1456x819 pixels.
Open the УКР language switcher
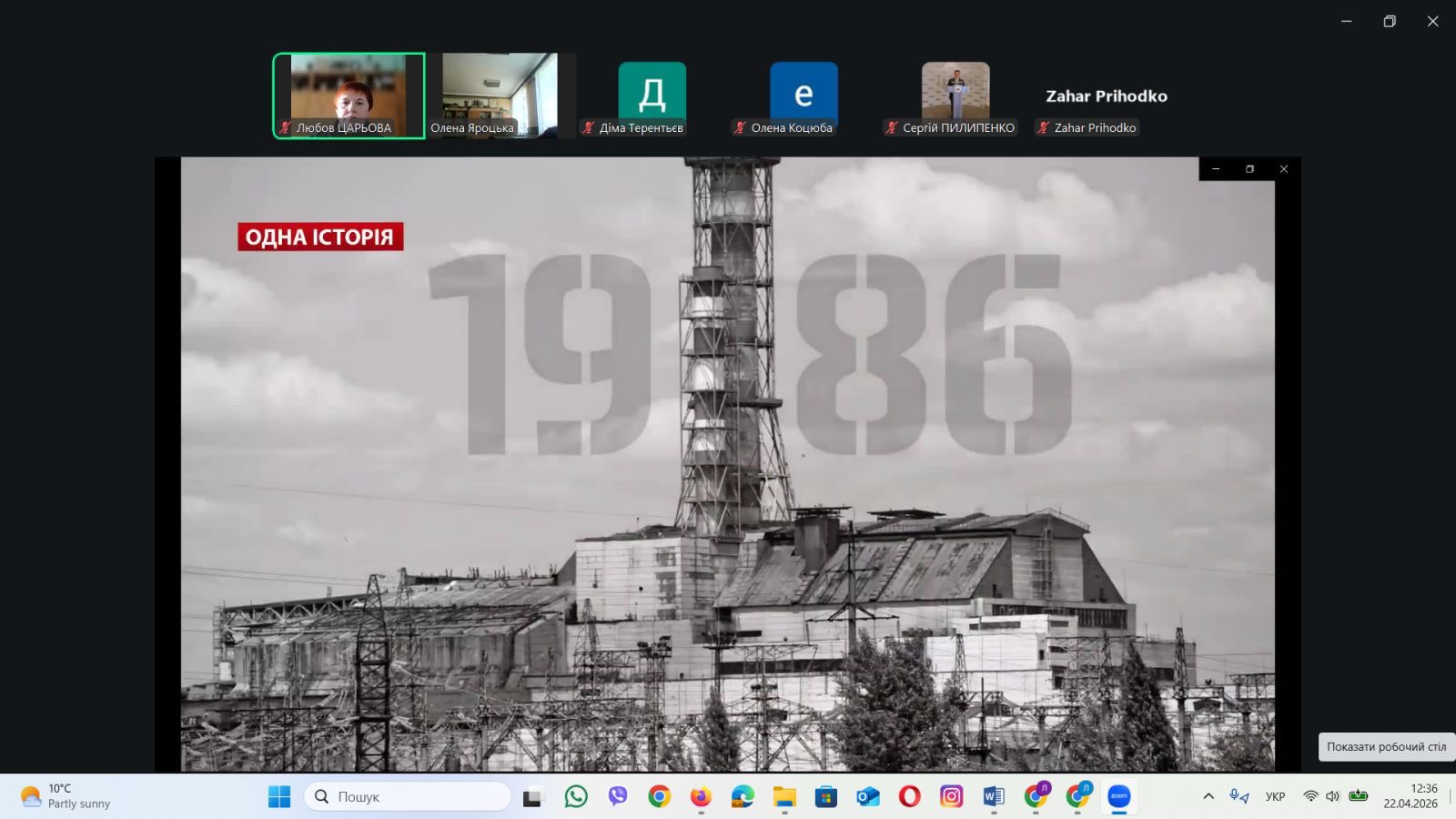[1275, 796]
